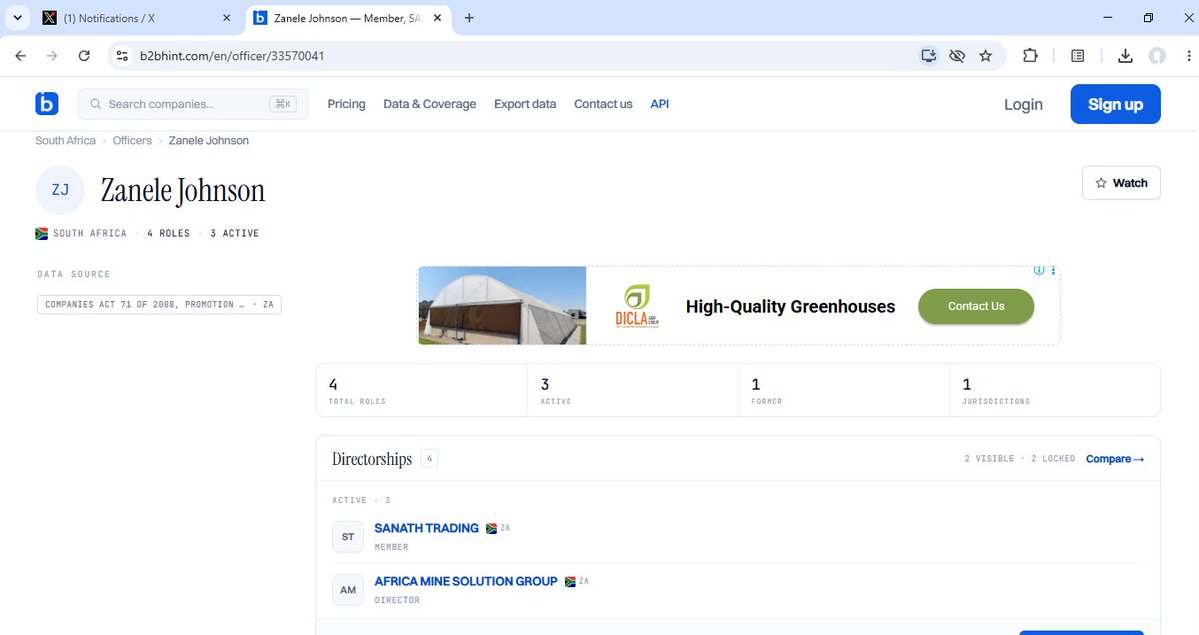
Task: Go to South Africa breadcrumb
Action: [65, 141]
